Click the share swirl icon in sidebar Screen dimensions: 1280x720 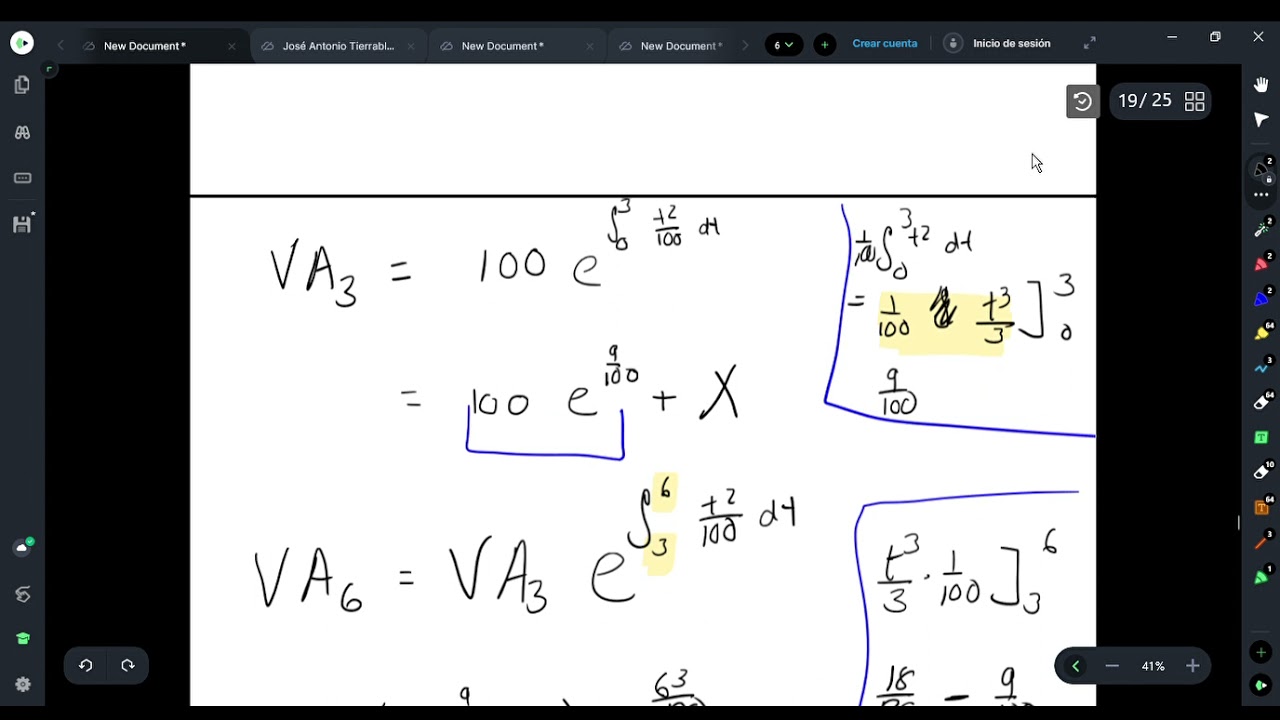23,594
